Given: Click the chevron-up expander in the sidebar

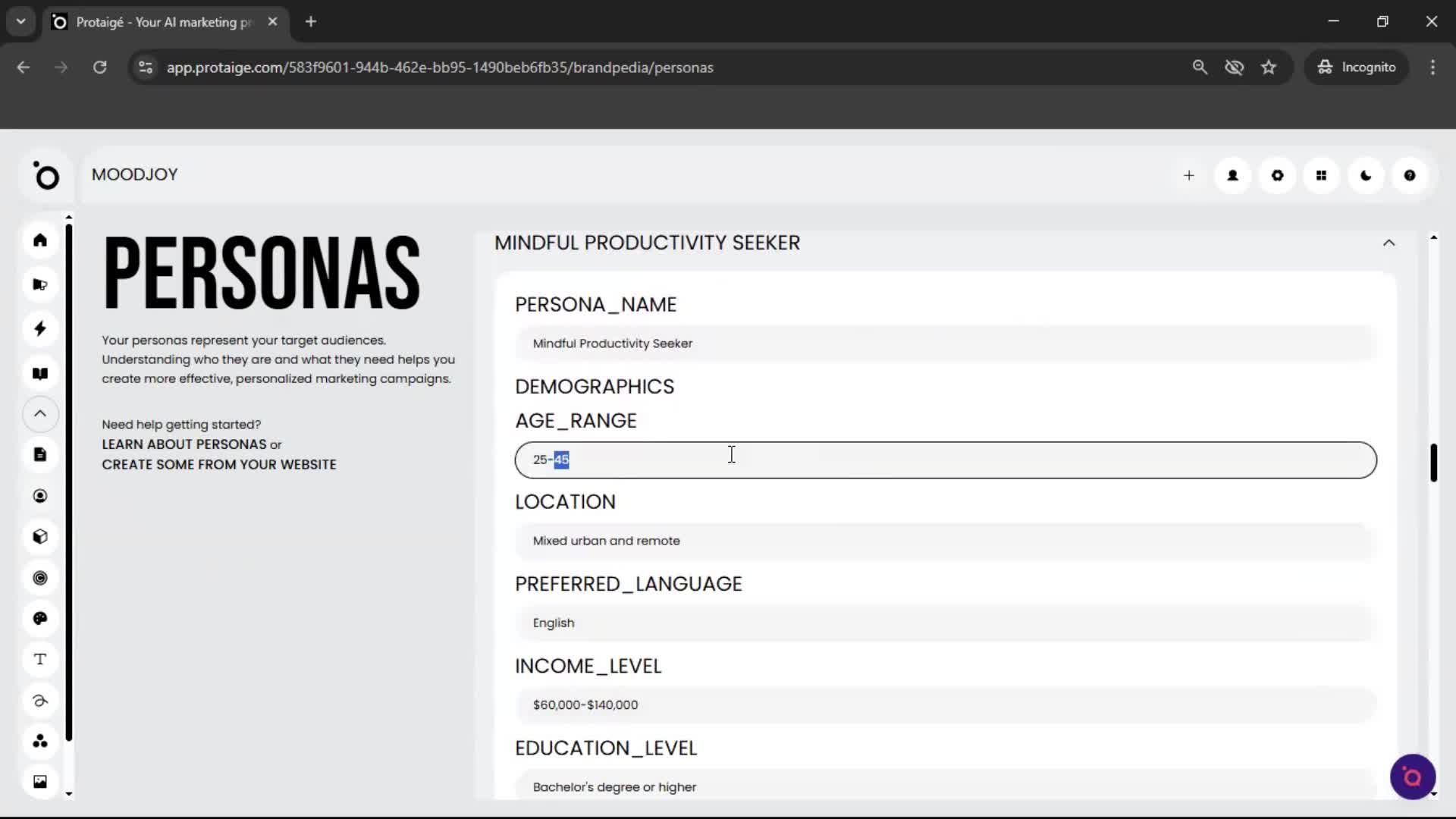Looking at the screenshot, I should (39, 414).
